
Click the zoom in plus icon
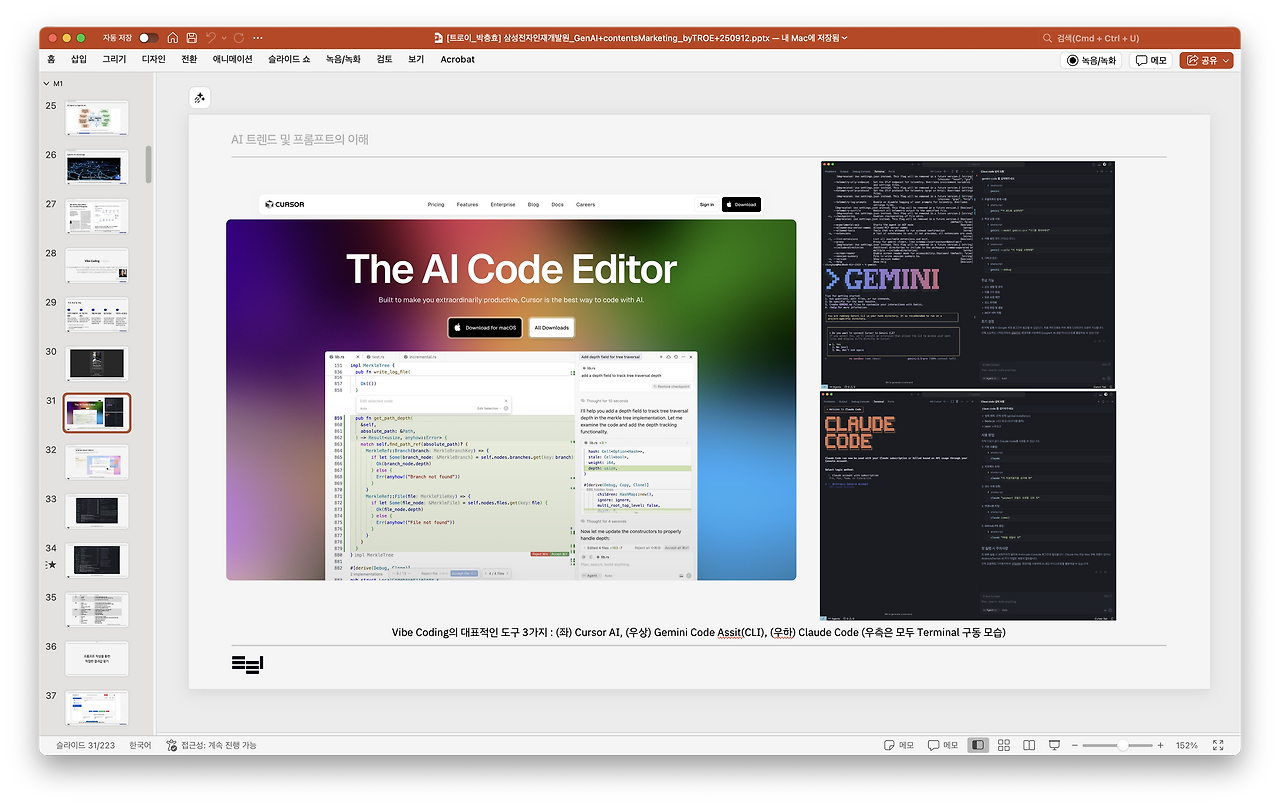coord(1160,745)
